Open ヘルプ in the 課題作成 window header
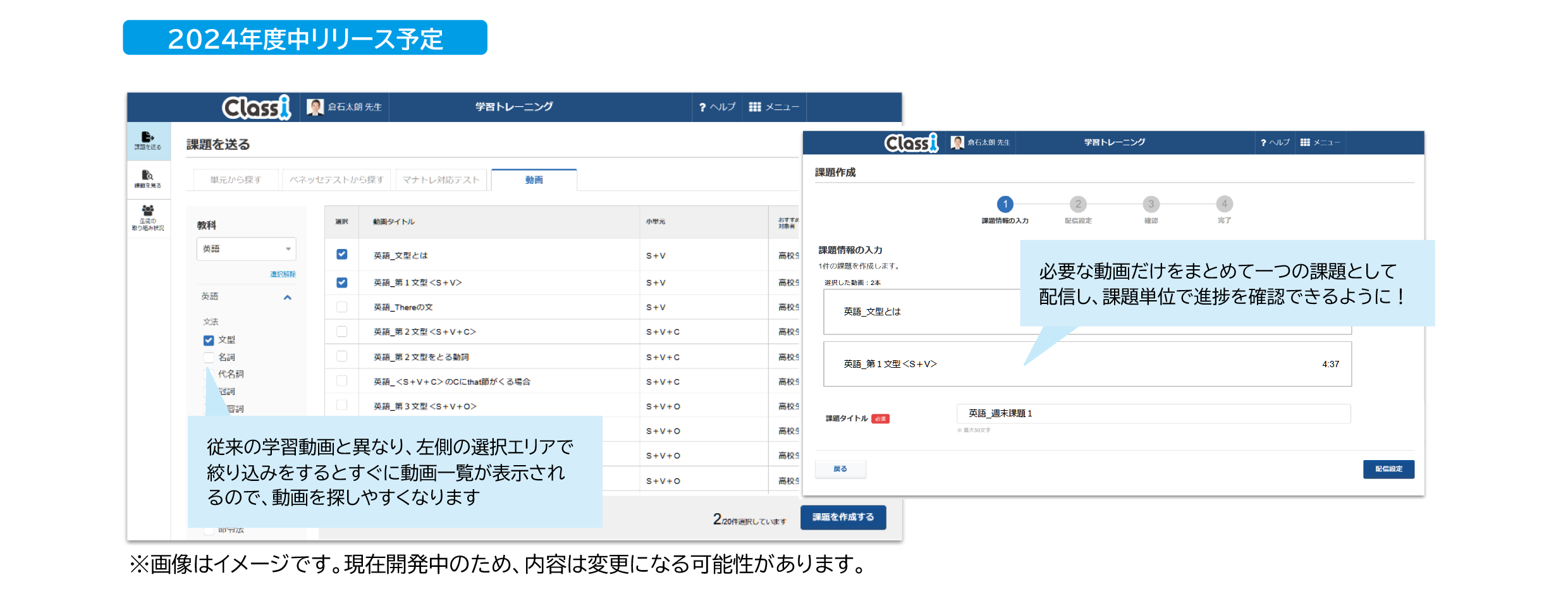The height and width of the screenshot is (601, 1568). [1275, 143]
